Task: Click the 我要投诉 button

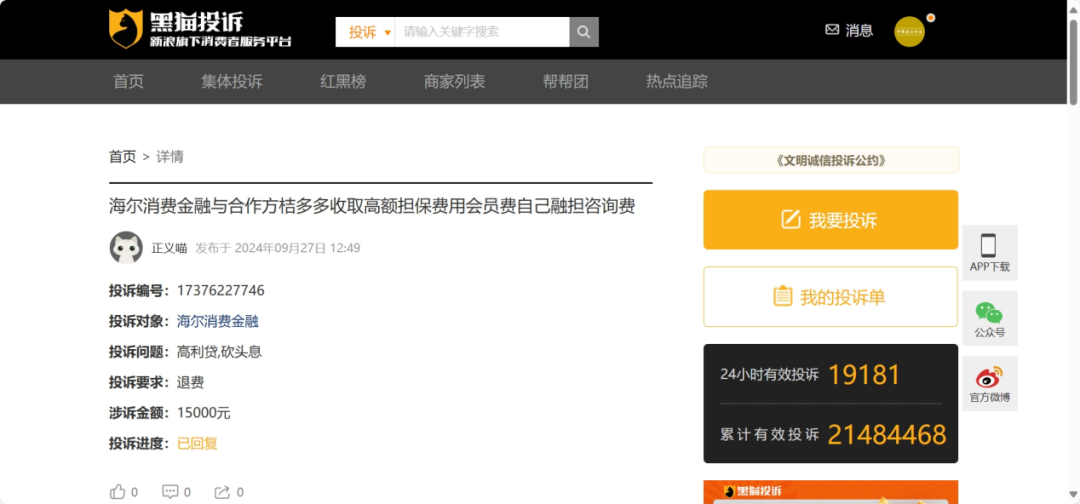Action: click(831, 220)
